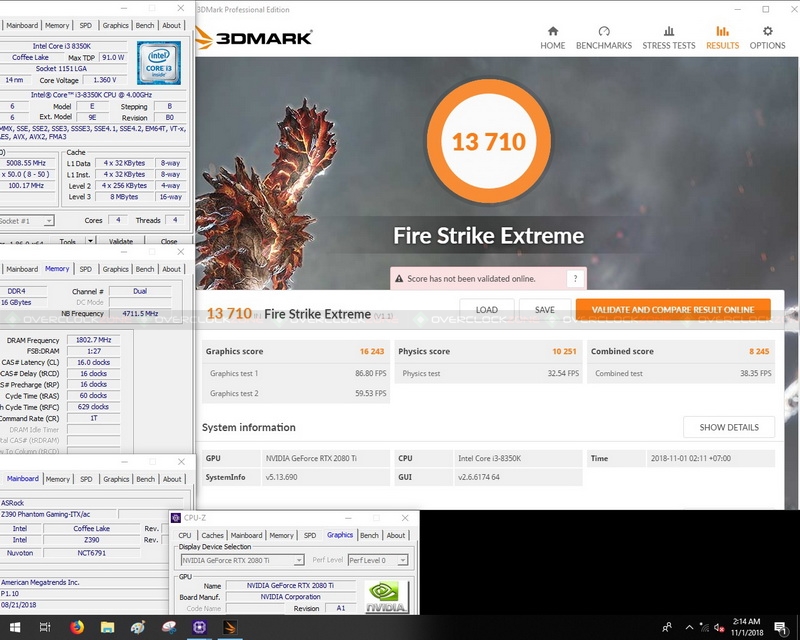Switch to Memory tab in Intel Core i3 CPU-Z window
This screenshot has width=800, height=640.
point(57,25)
